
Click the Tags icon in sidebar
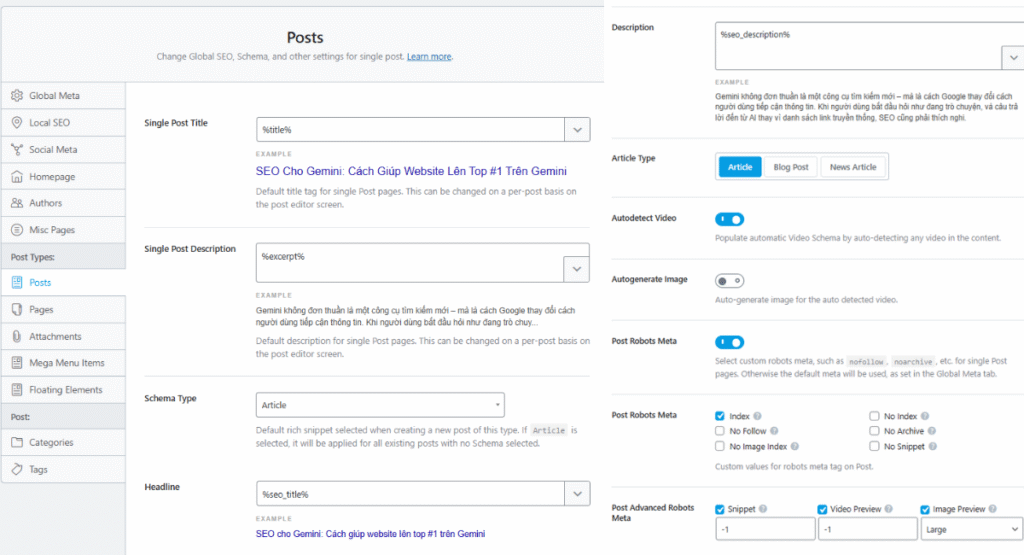point(17,469)
